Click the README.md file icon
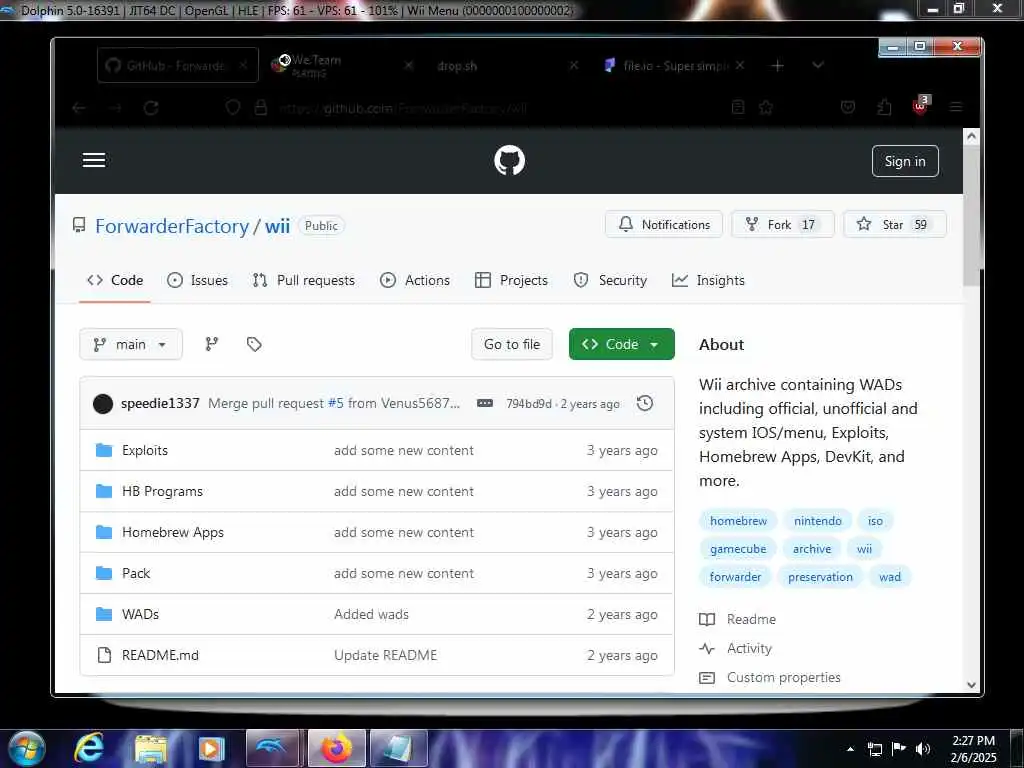 point(104,655)
